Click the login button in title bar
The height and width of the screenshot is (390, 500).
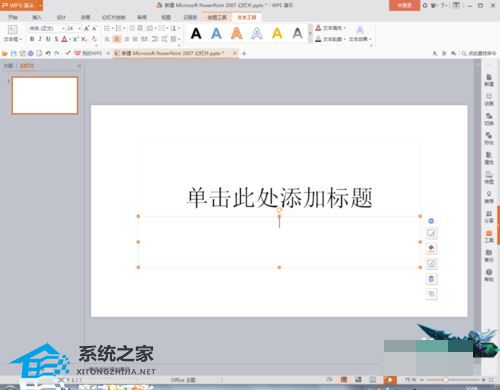coord(404,5)
